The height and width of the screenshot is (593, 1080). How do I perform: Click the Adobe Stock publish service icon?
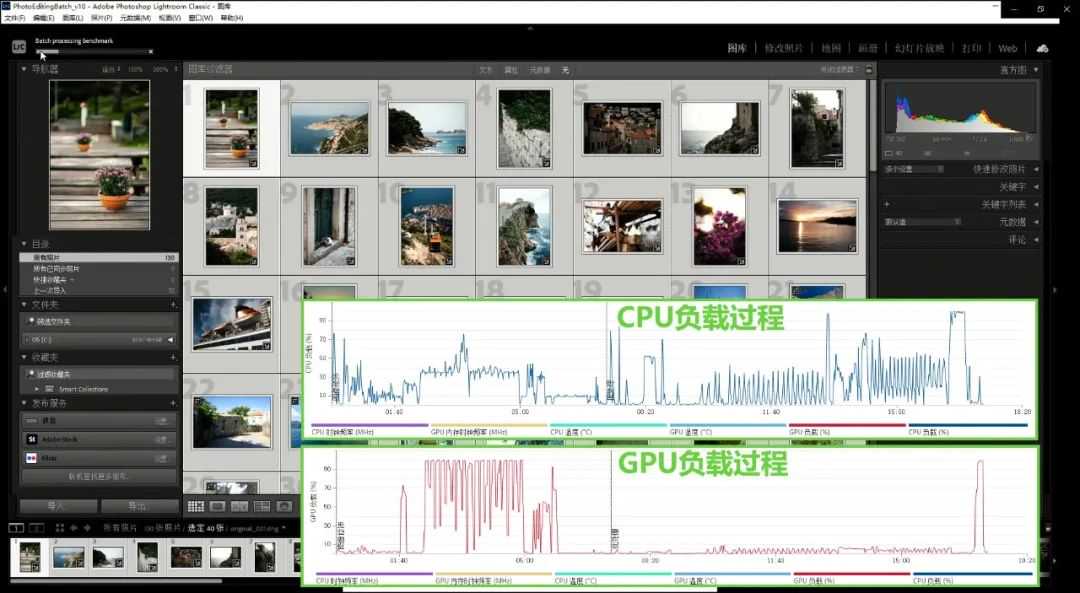(x=31, y=439)
